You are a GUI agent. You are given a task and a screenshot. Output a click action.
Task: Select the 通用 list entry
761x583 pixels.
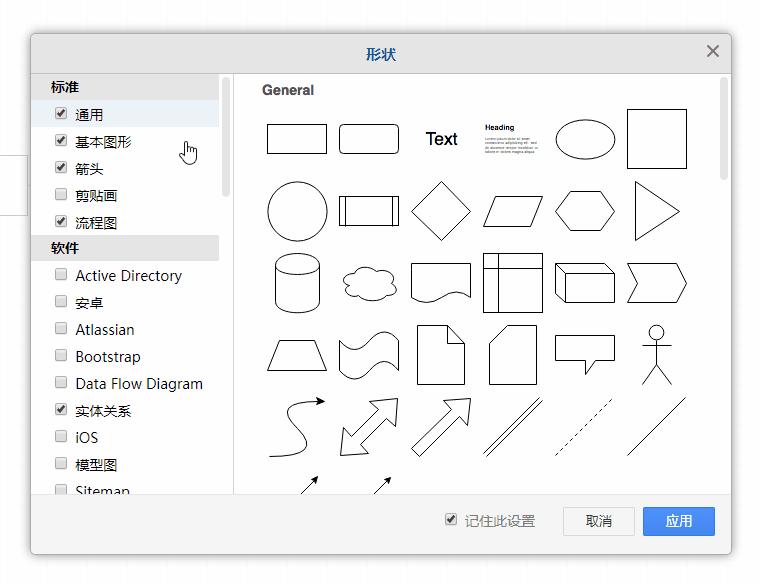point(89,115)
